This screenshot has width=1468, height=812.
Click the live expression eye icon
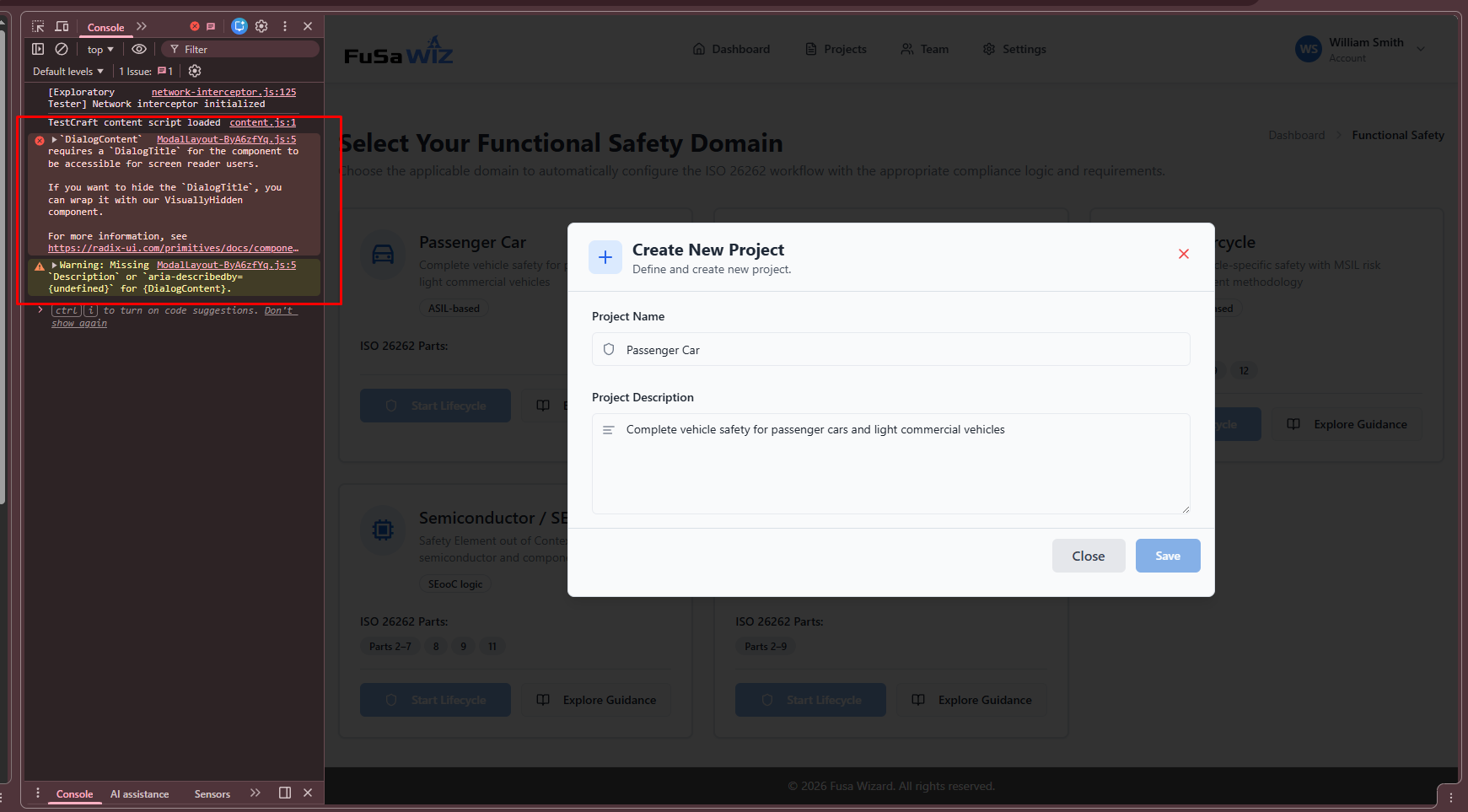(x=139, y=49)
